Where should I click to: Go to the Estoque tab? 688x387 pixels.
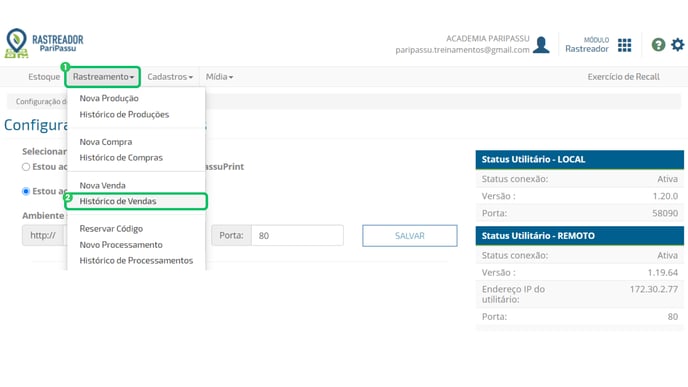click(44, 77)
